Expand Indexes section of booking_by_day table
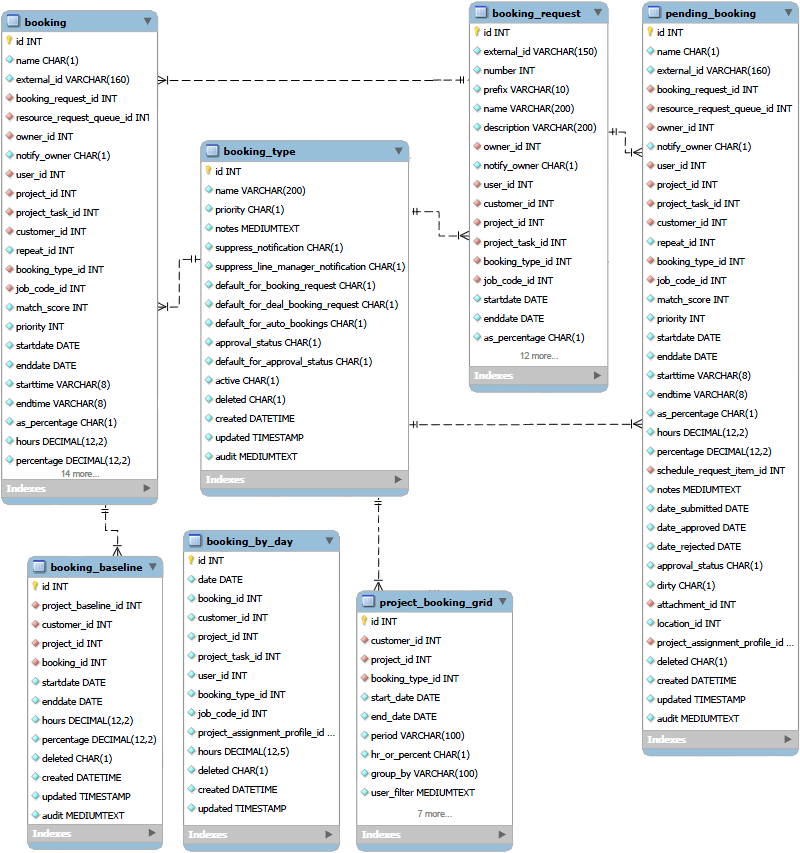 coord(329,834)
